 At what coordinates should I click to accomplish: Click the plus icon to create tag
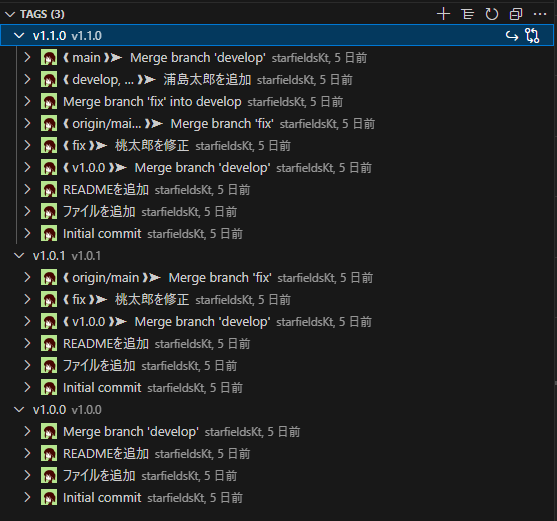443,14
